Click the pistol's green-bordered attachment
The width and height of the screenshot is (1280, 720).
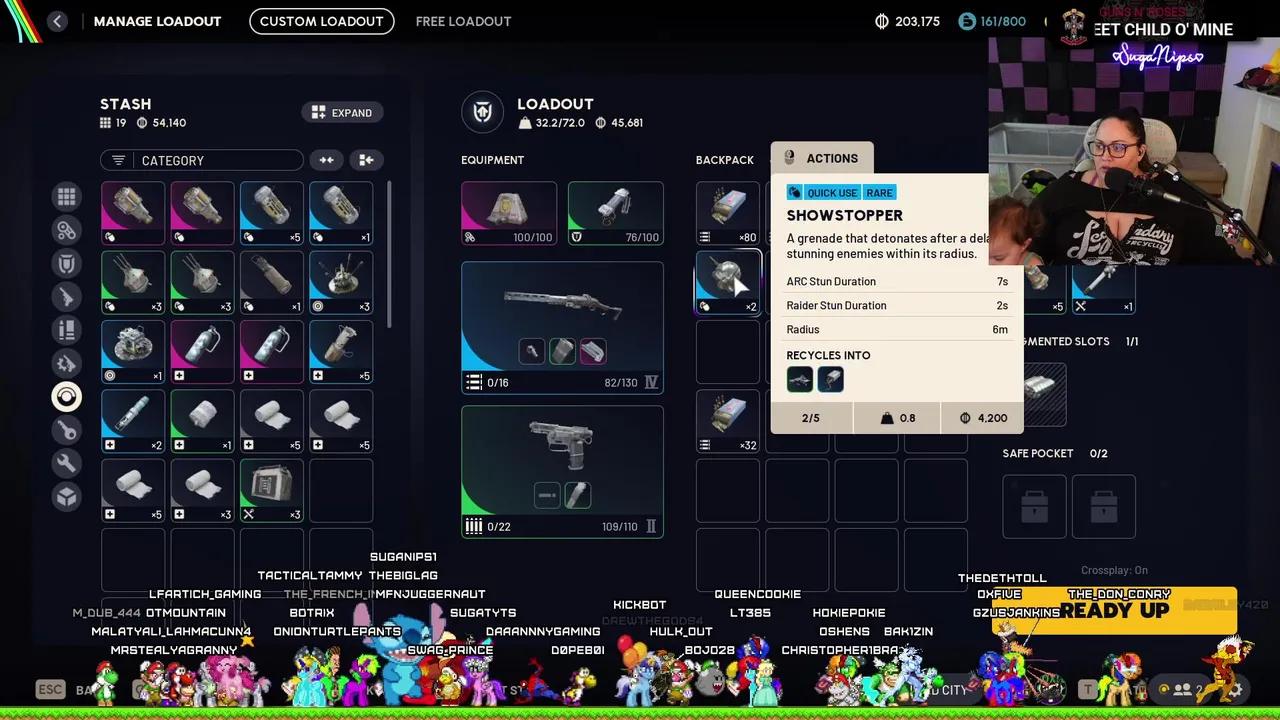pyautogui.click(x=577, y=495)
